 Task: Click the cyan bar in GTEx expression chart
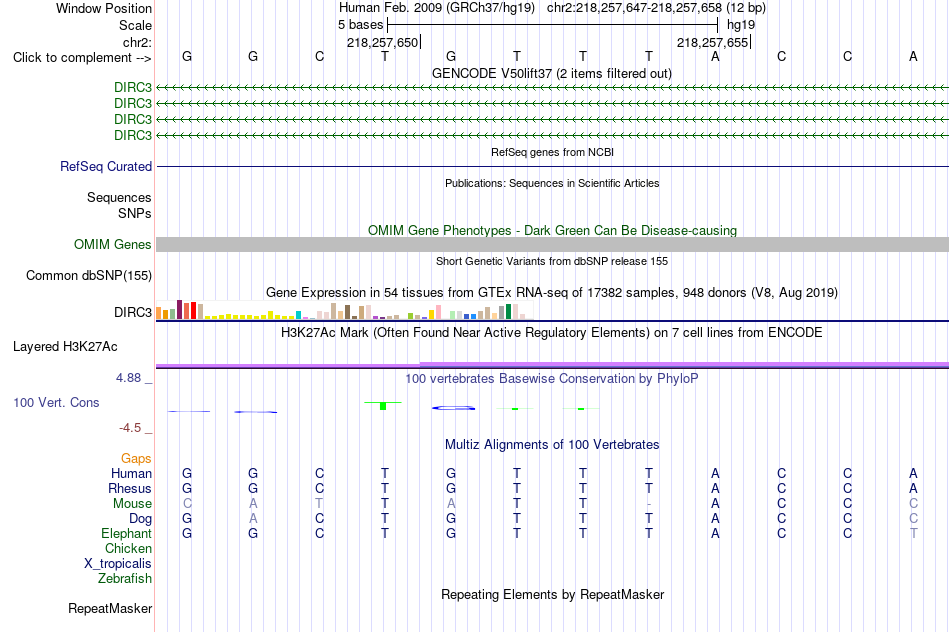(299, 315)
